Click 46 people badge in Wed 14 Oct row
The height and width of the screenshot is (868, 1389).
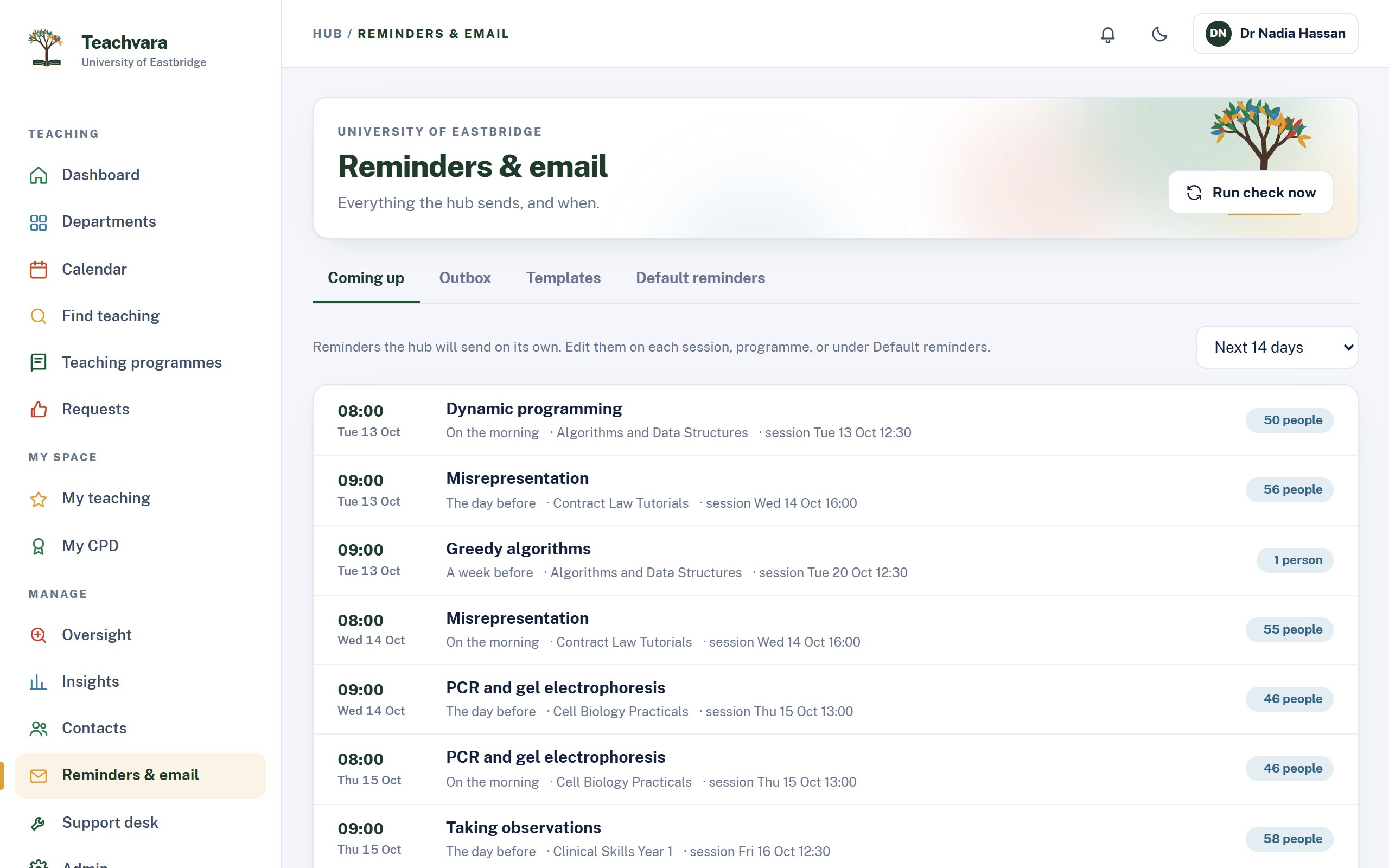pyautogui.click(x=1289, y=699)
